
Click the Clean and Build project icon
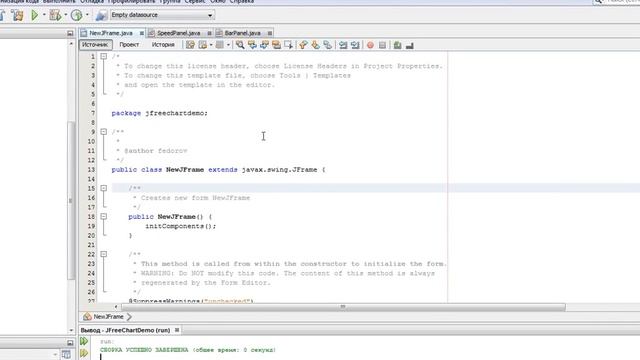click(x=18, y=15)
